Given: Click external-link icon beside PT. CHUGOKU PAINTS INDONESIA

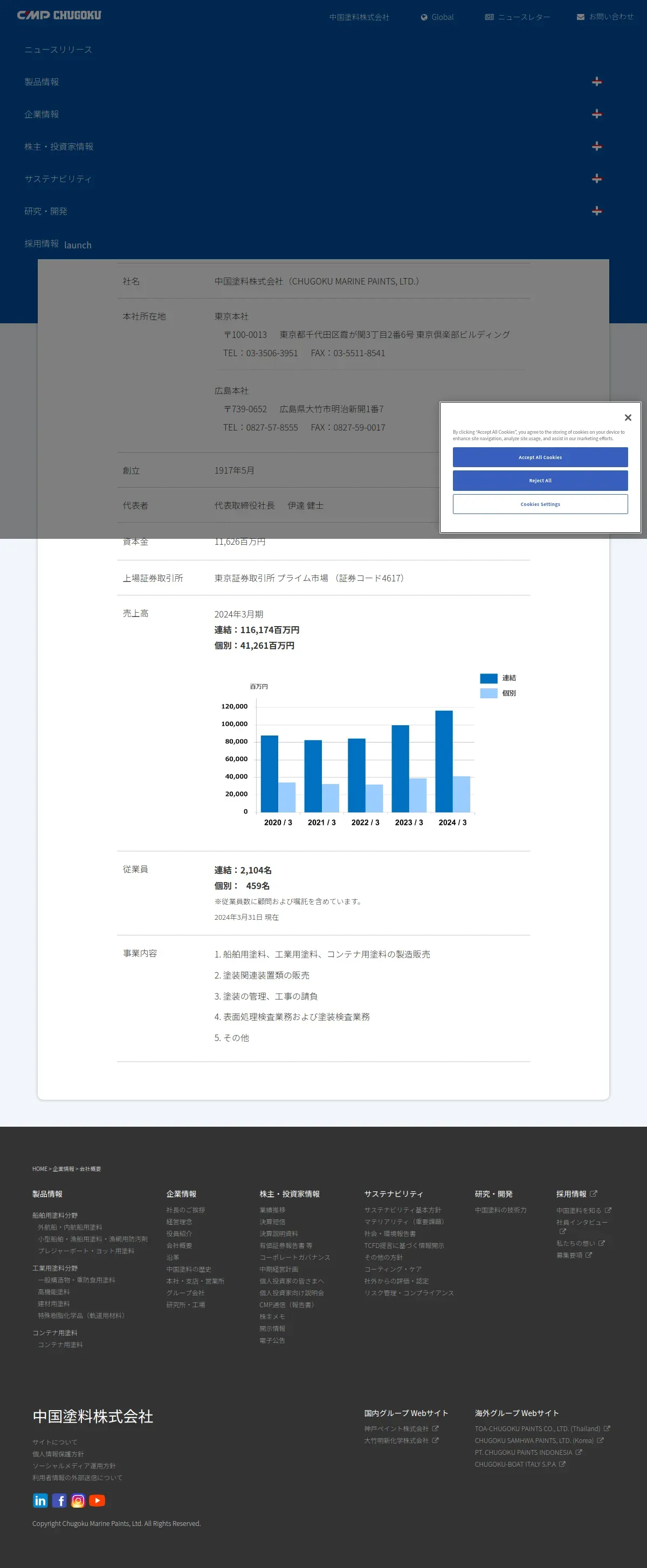Looking at the screenshot, I should click(579, 1452).
